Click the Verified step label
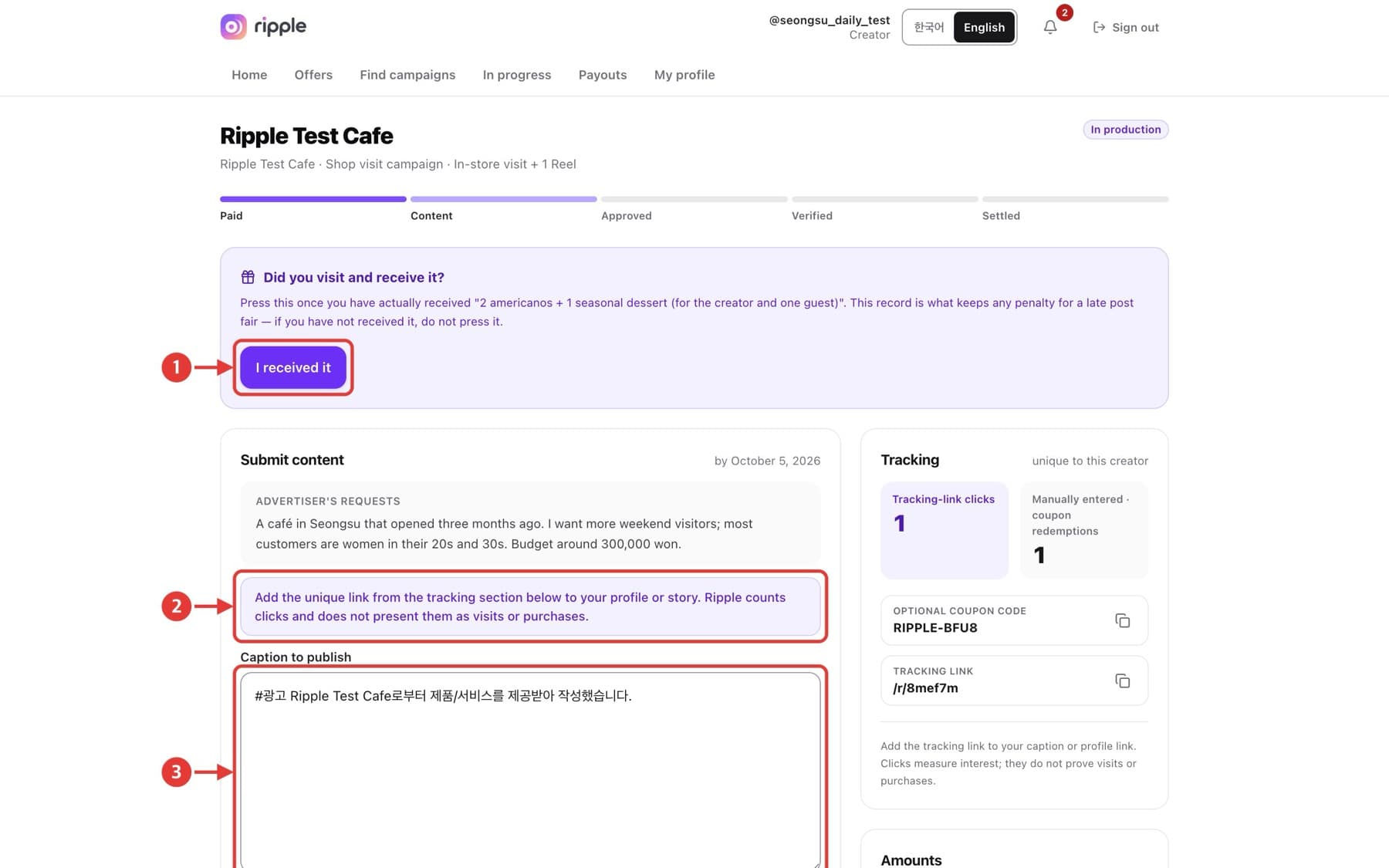 coord(812,216)
